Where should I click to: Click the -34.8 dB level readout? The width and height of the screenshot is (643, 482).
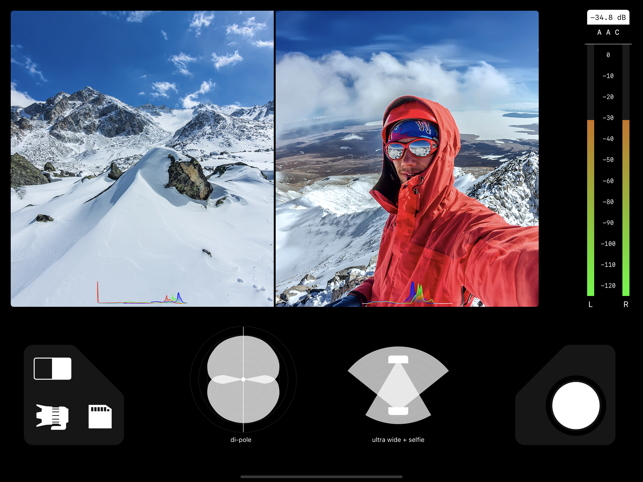coord(608,18)
